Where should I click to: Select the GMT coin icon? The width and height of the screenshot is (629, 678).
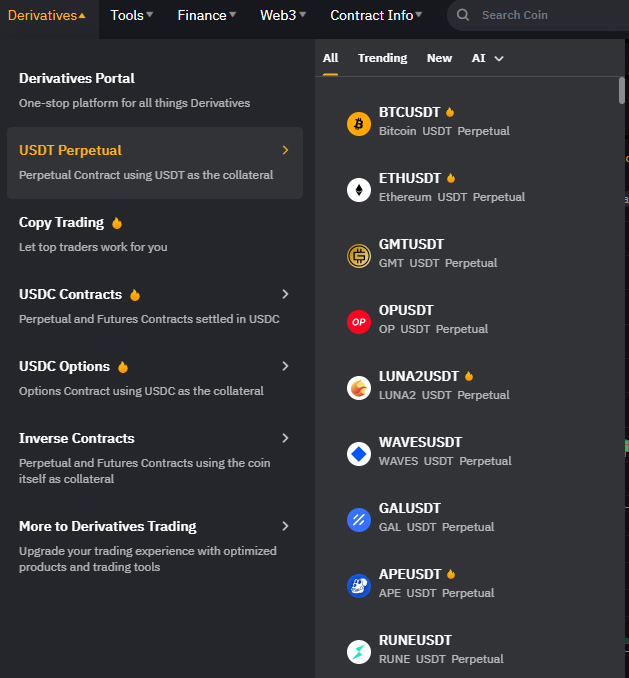[359, 256]
